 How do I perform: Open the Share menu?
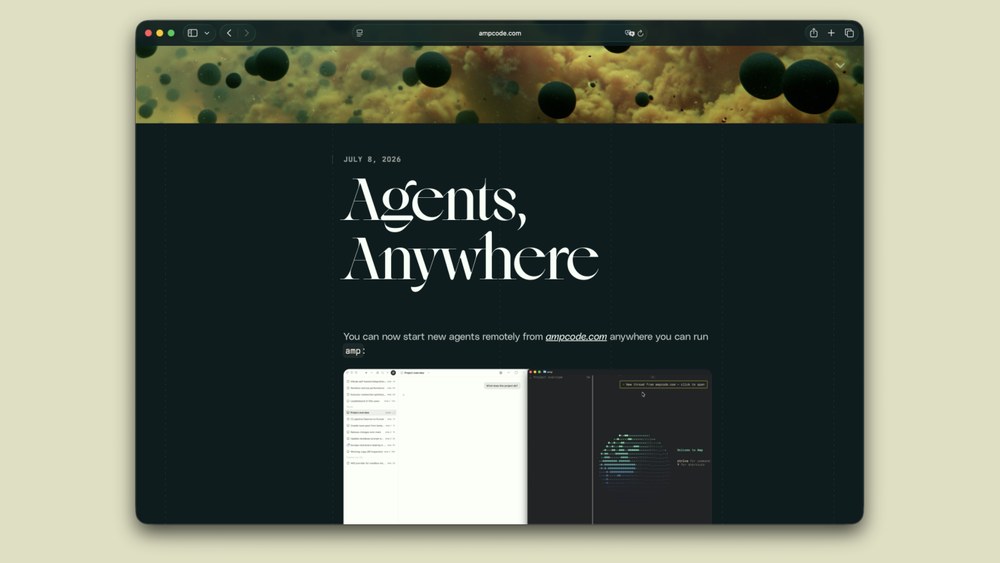pos(814,33)
